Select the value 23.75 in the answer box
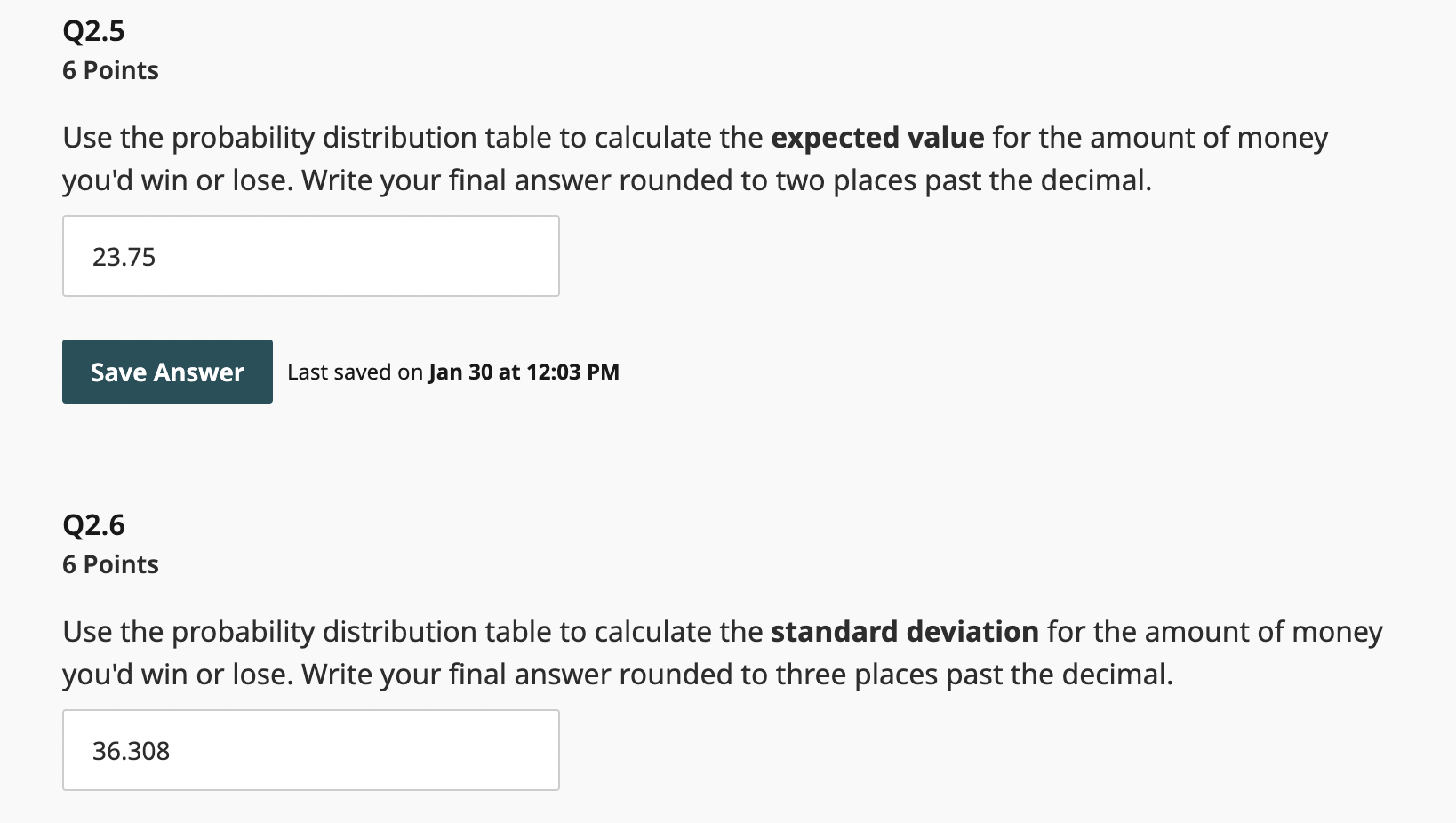This screenshot has width=1456, height=823. coord(124,256)
